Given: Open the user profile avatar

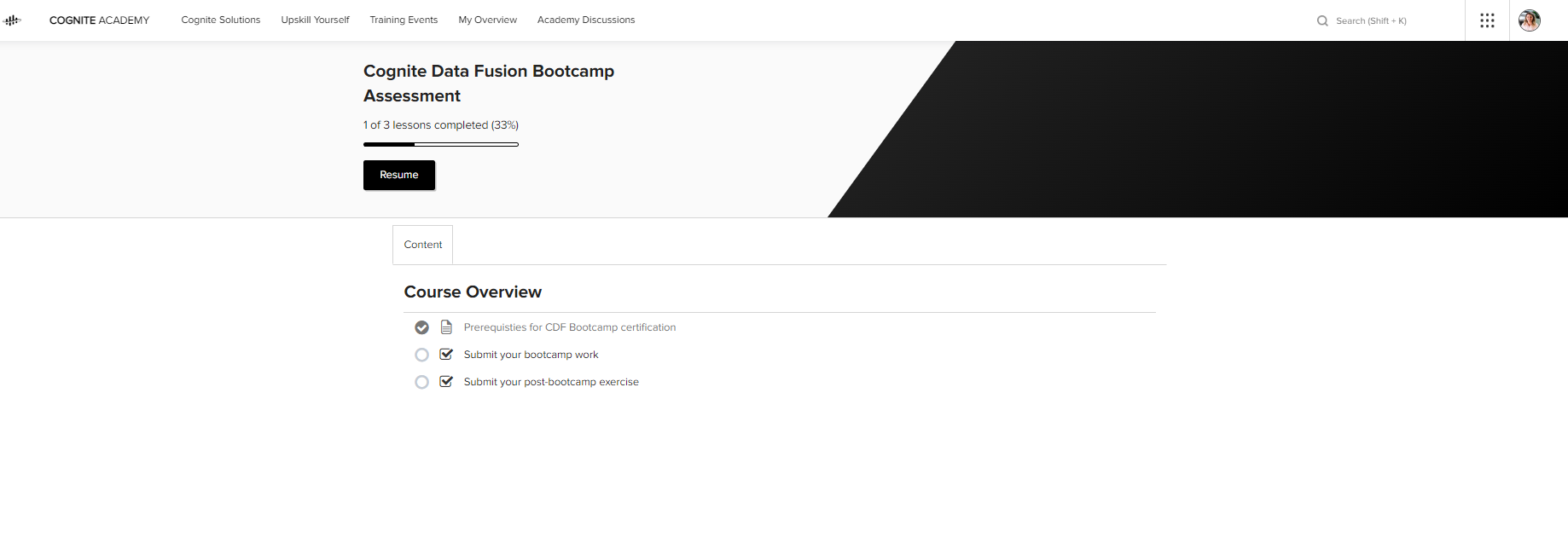Looking at the screenshot, I should (x=1530, y=20).
